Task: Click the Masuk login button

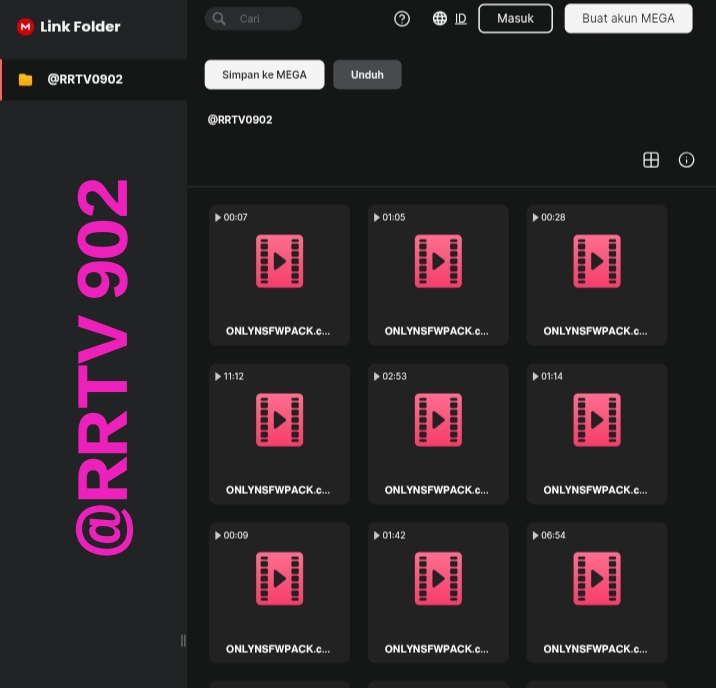Action: [515, 18]
